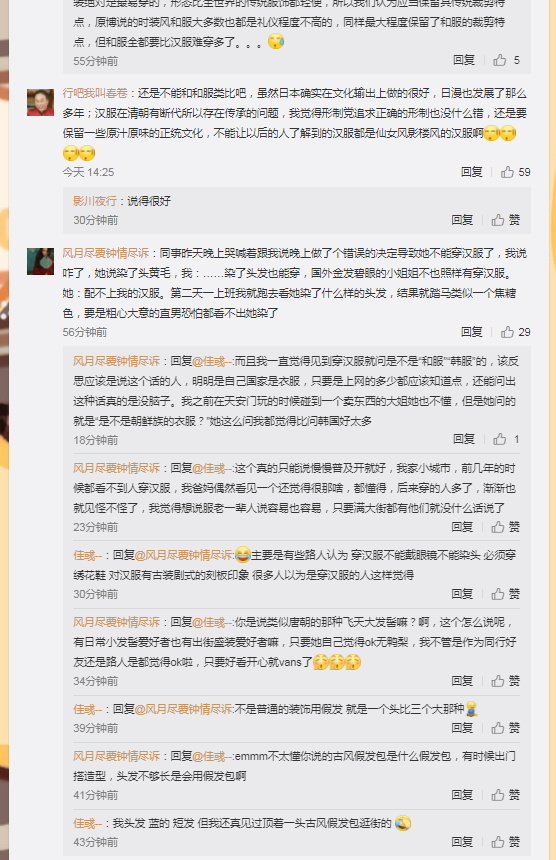556x860 pixels.
Task: Open username link 影川夜行
Action: pos(95,201)
